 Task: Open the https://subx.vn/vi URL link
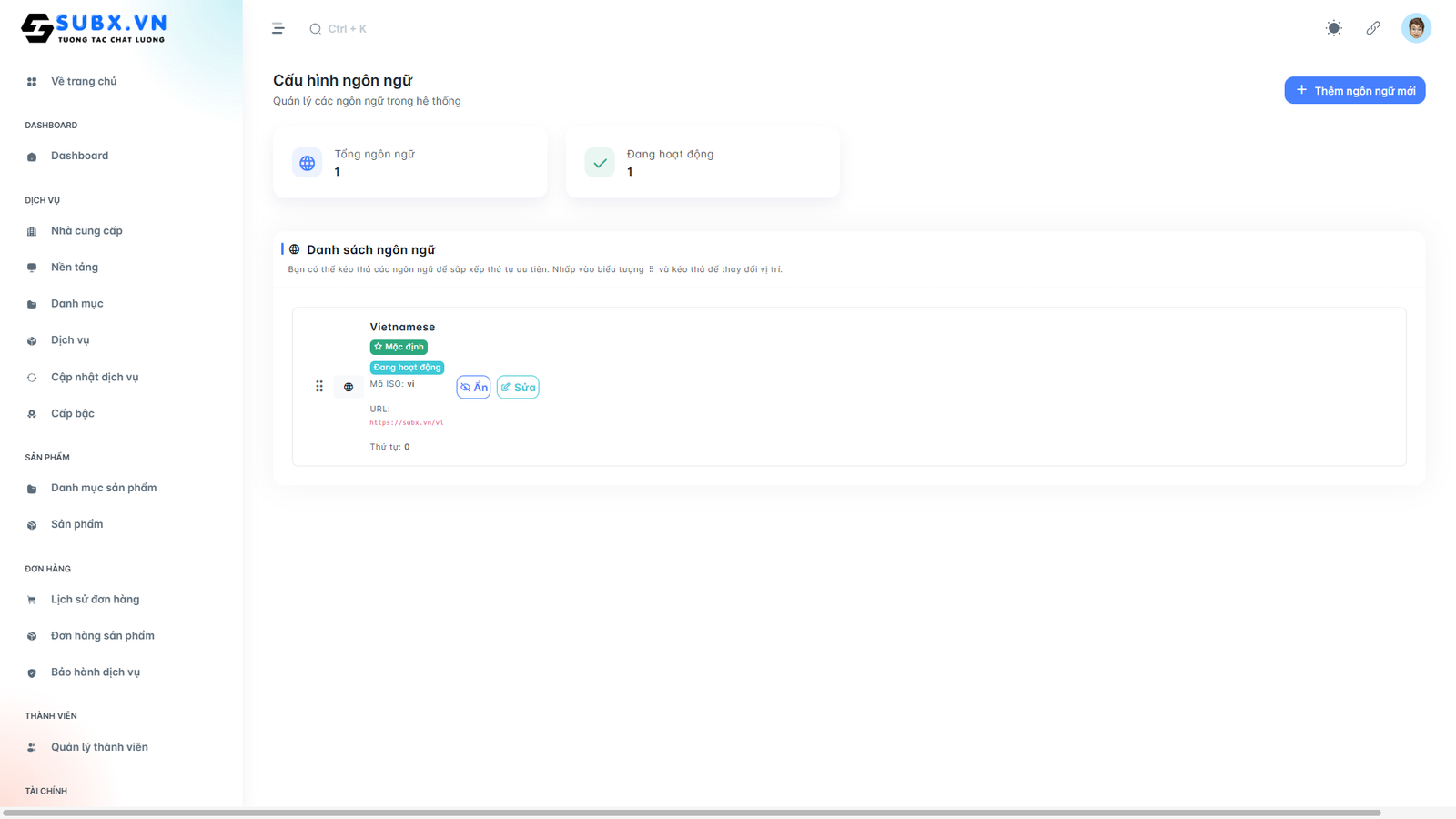407,422
